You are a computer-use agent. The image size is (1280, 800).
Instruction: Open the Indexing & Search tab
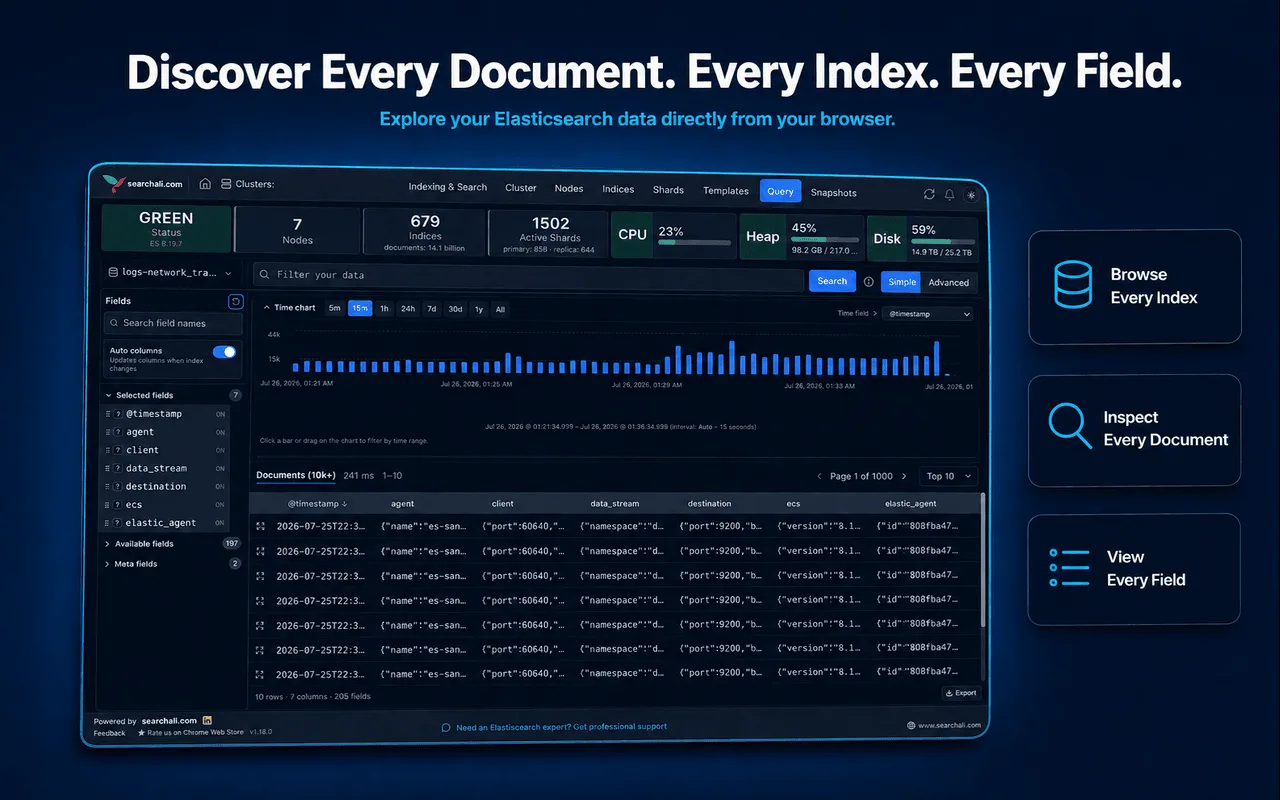click(448, 187)
